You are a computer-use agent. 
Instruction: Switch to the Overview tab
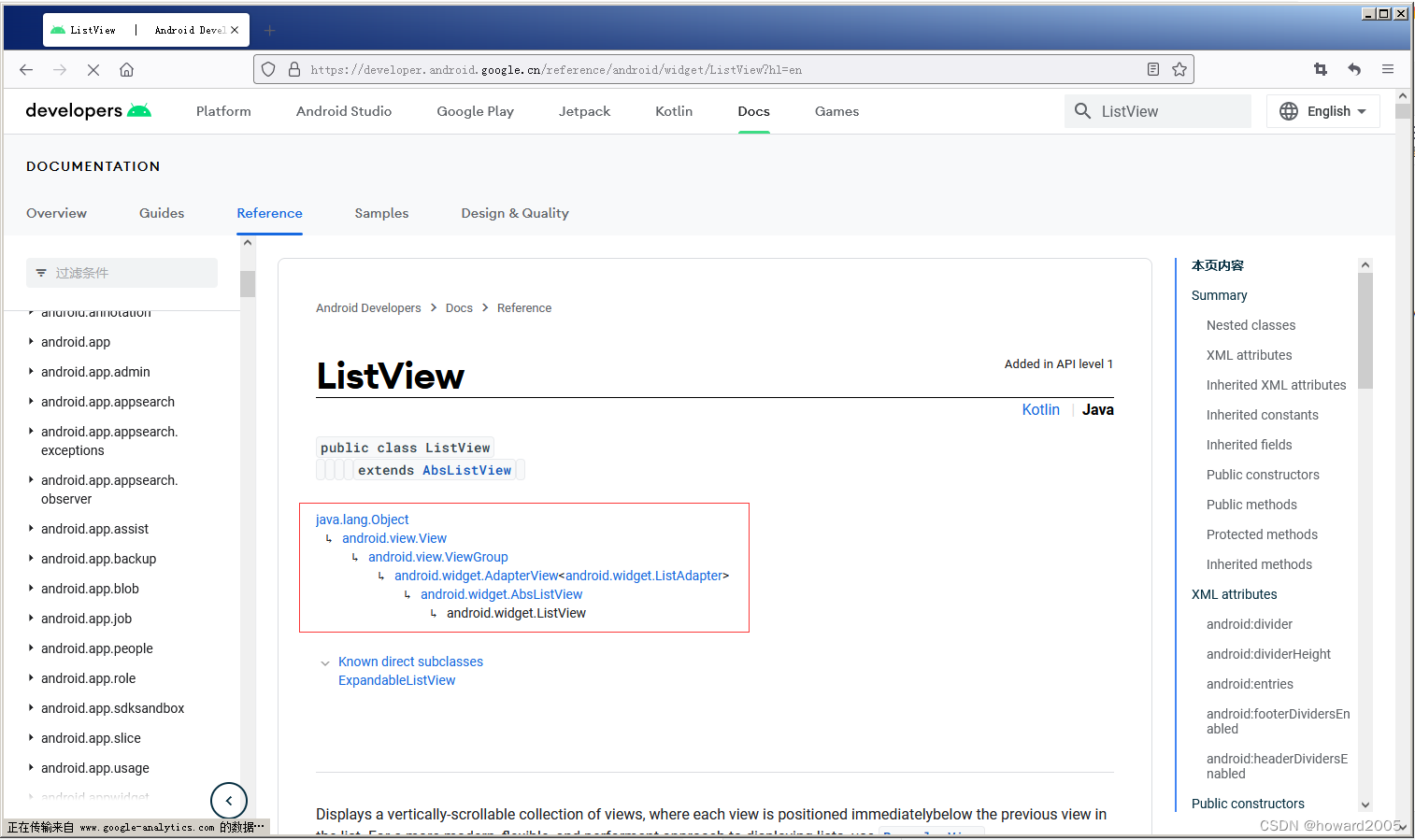[56, 213]
